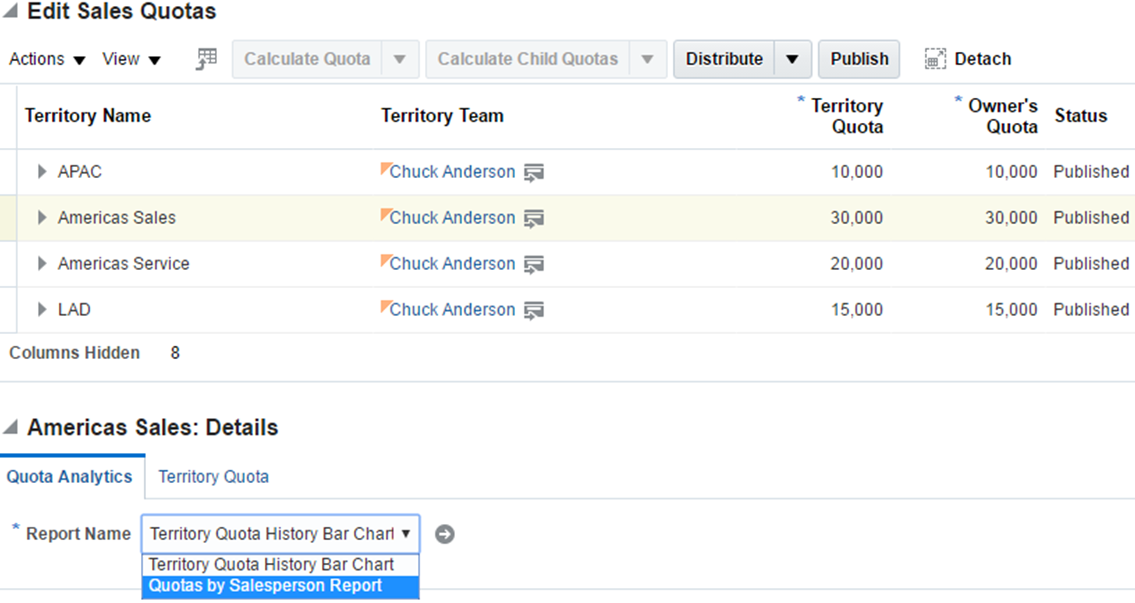Open the View menu
Image resolution: width=1135 pixels, height=603 pixels.
(x=131, y=59)
